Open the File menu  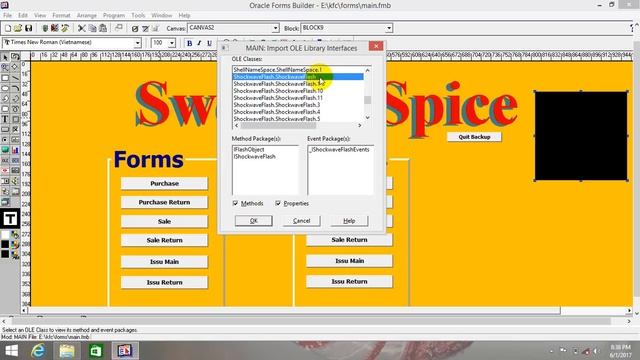point(7,16)
